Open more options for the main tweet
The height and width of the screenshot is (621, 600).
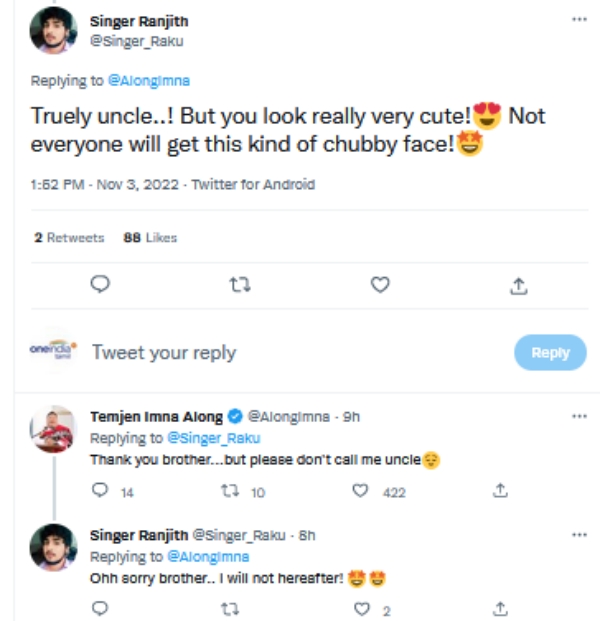coord(578,19)
